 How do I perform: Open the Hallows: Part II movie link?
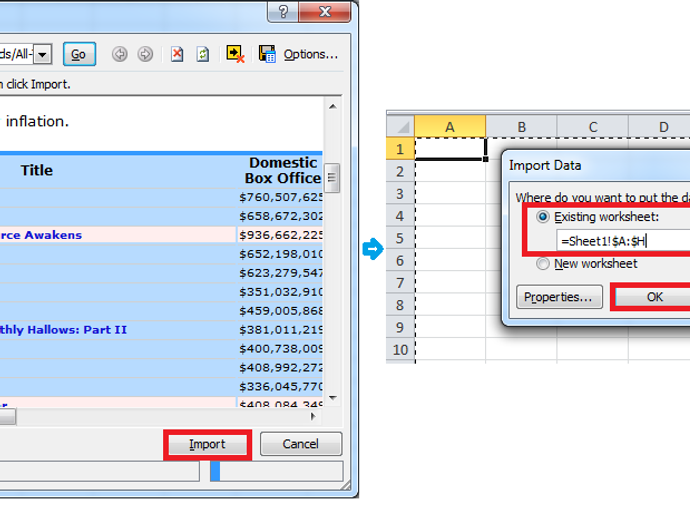(x=63, y=330)
